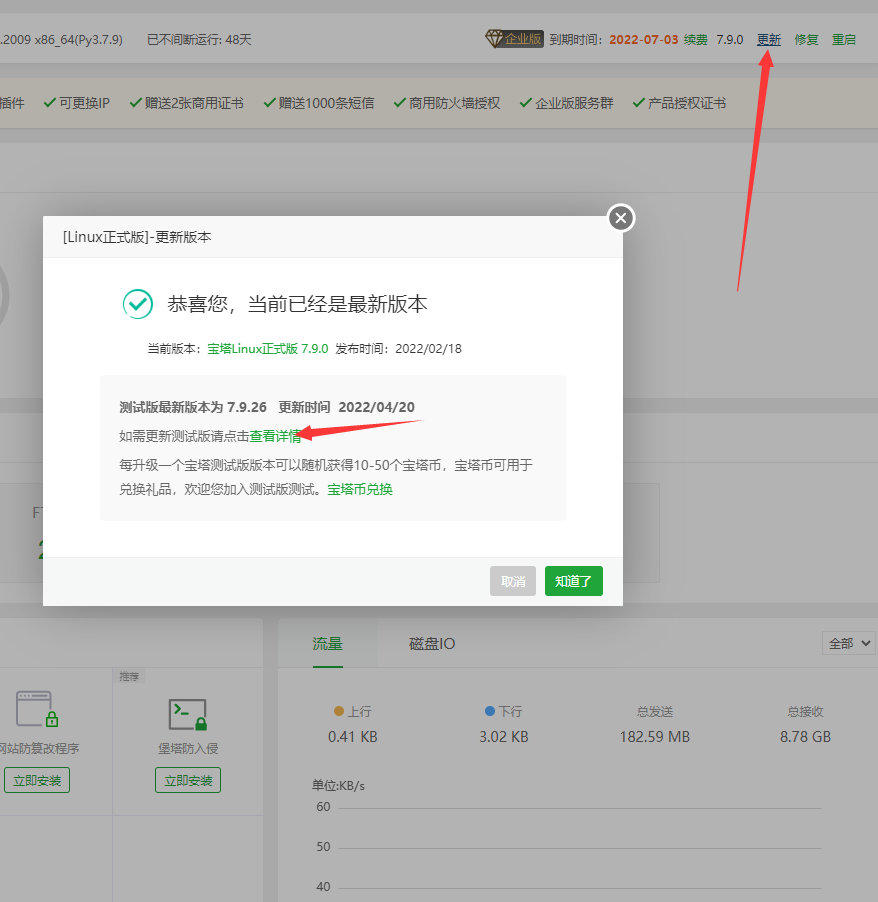Click the 3.02 KB download value
Image resolution: width=878 pixels, height=902 pixels.
click(503, 737)
